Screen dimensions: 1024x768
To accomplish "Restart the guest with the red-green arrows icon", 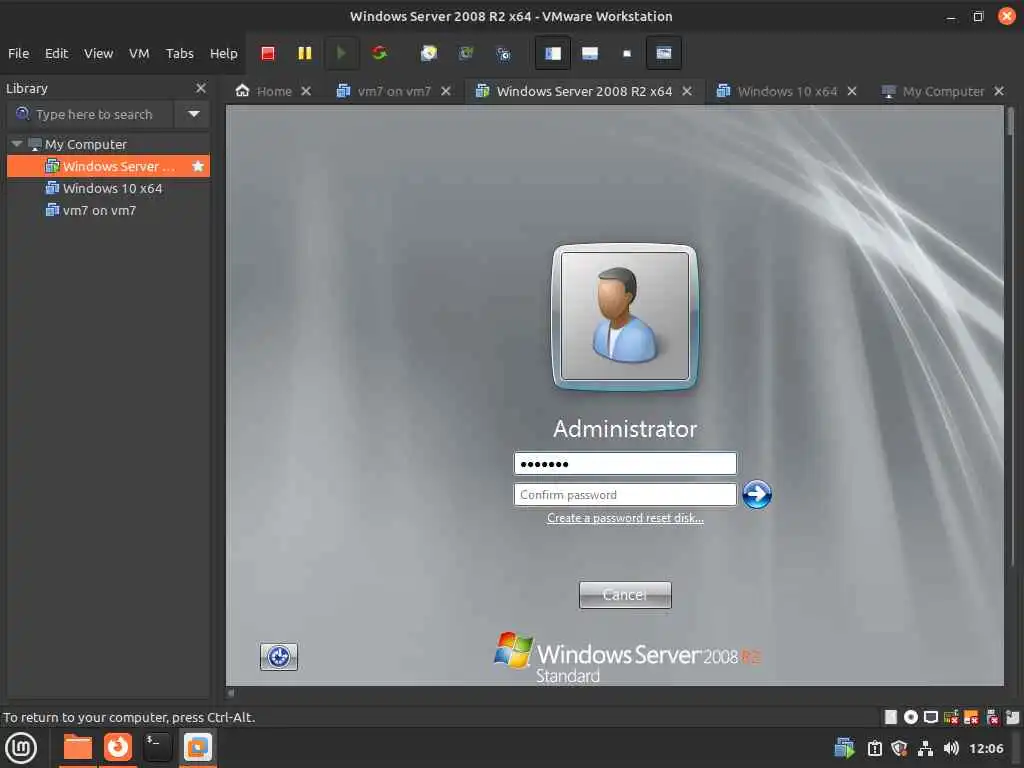I will (x=379, y=53).
